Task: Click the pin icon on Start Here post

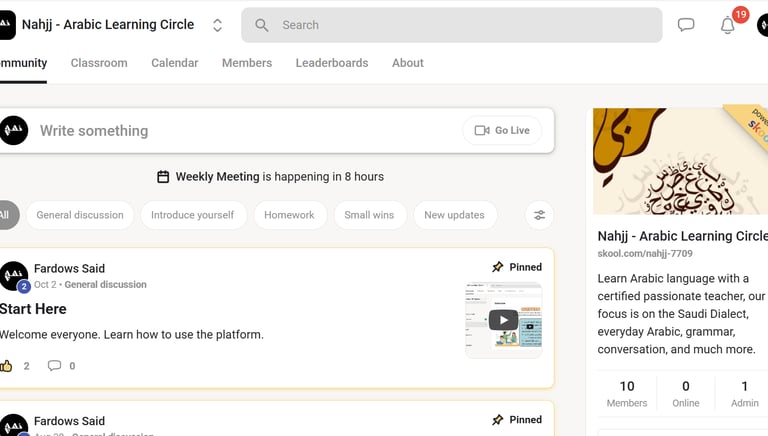Action: coord(498,267)
